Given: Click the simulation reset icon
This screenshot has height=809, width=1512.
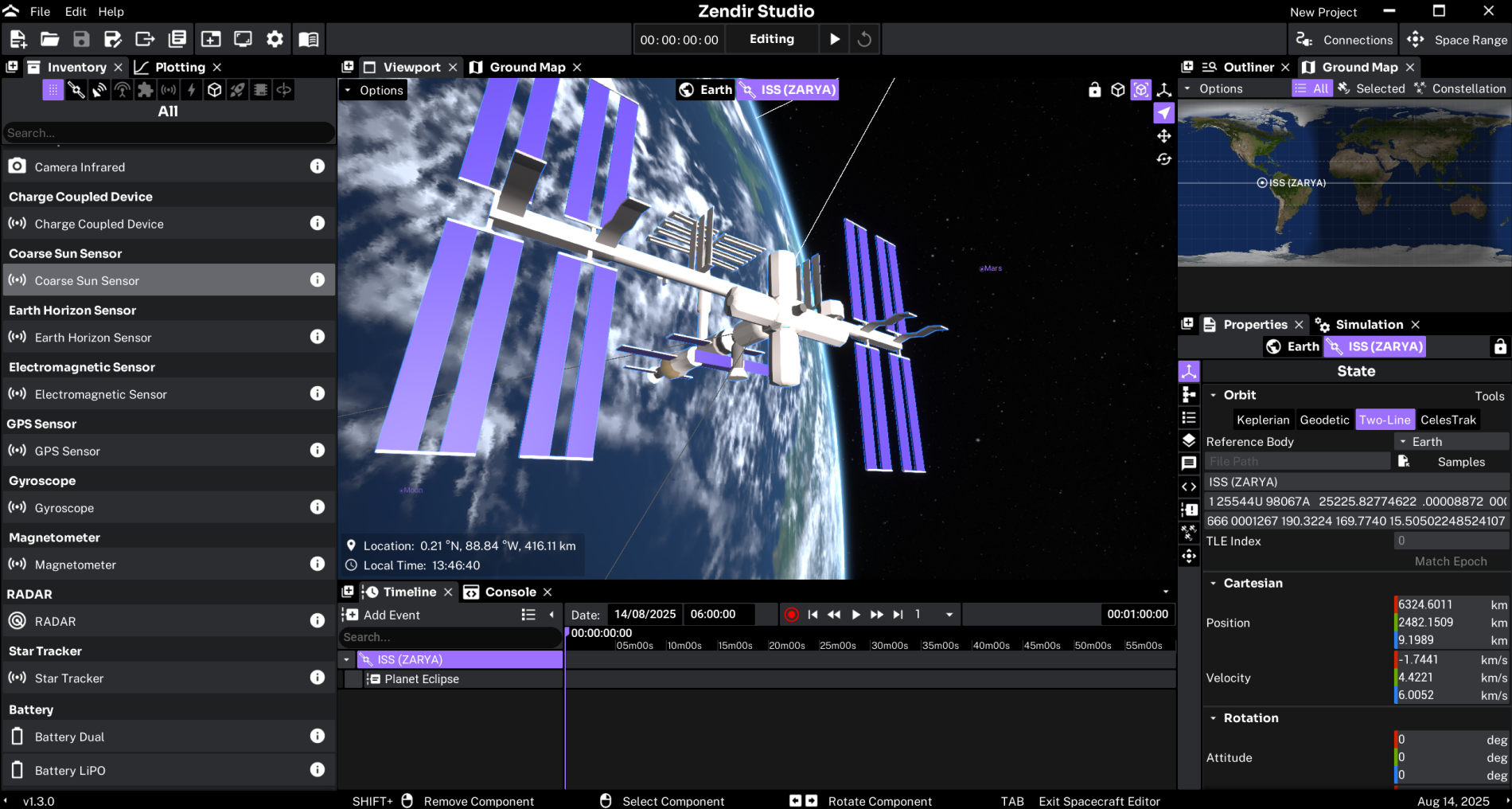Looking at the screenshot, I should click(x=864, y=39).
